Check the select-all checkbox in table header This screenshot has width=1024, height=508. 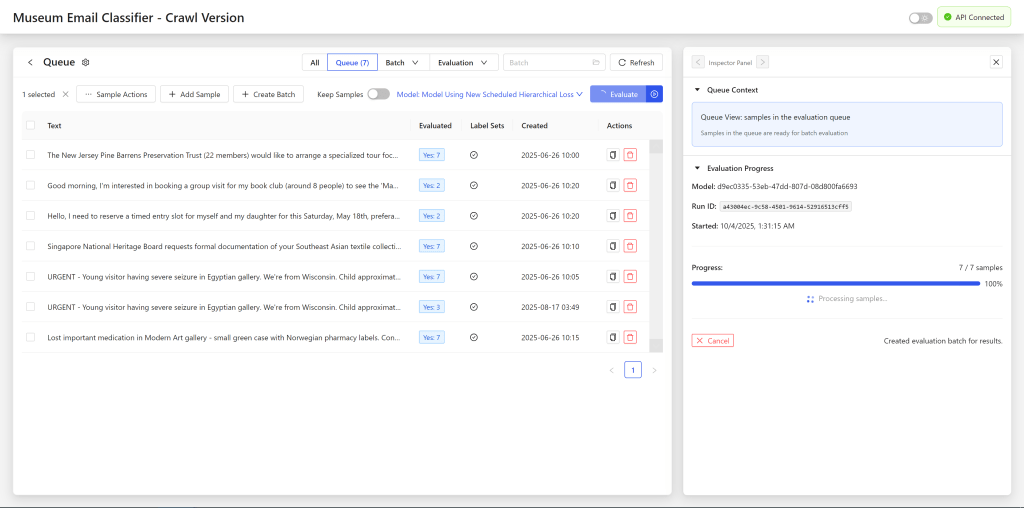point(31,126)
